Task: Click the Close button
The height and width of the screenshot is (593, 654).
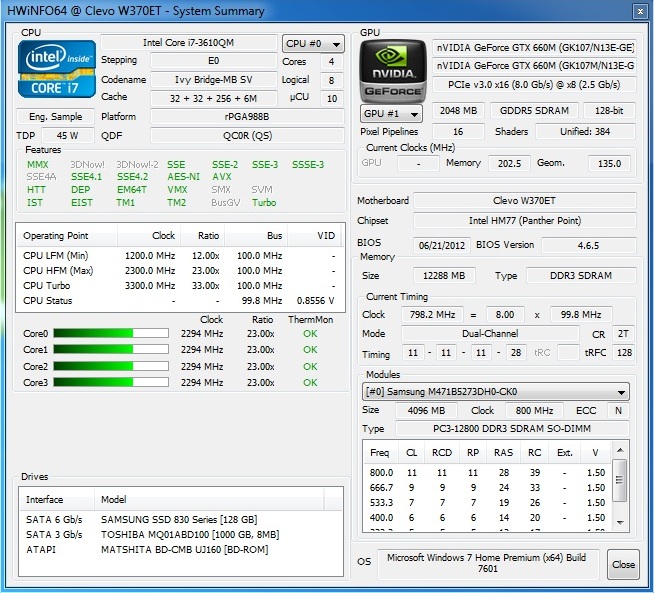Action: pos(623,564)
